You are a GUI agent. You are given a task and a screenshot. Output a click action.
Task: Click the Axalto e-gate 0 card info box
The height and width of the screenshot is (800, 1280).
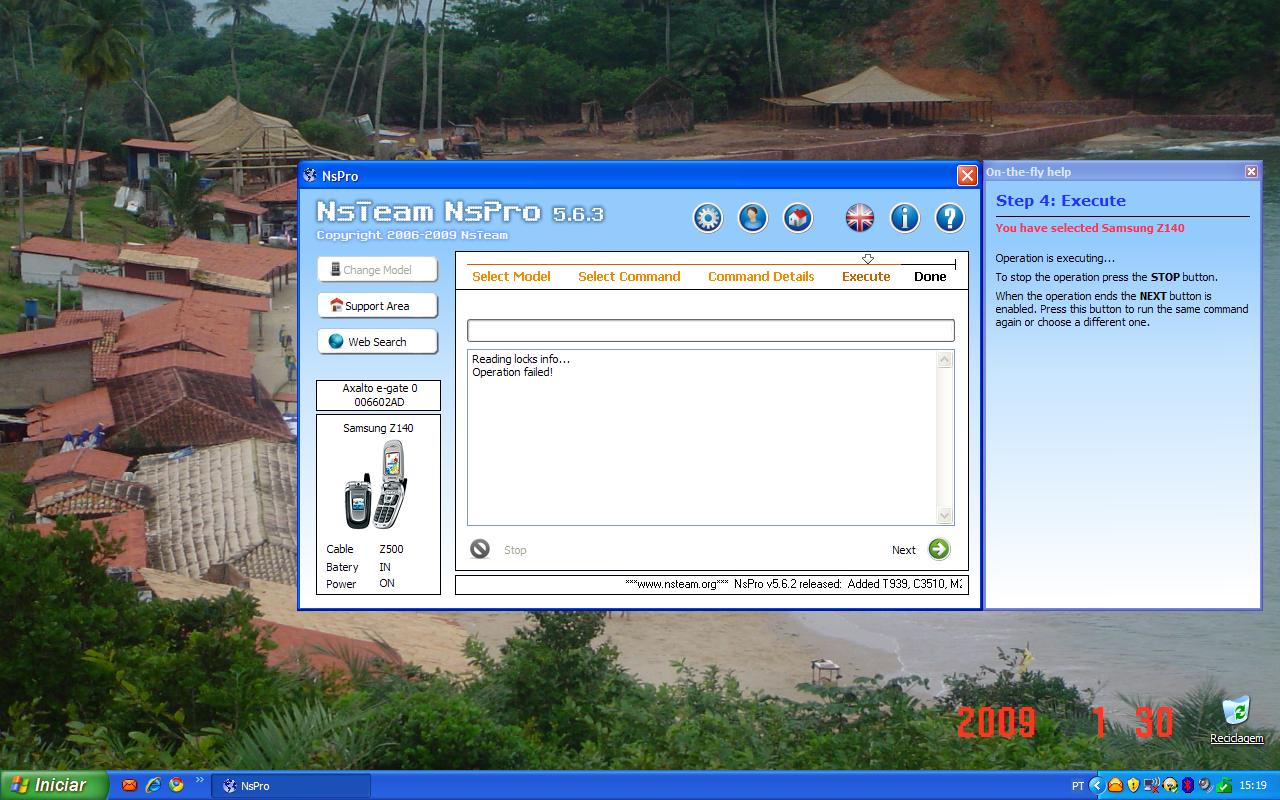click(x=378, y=395)
